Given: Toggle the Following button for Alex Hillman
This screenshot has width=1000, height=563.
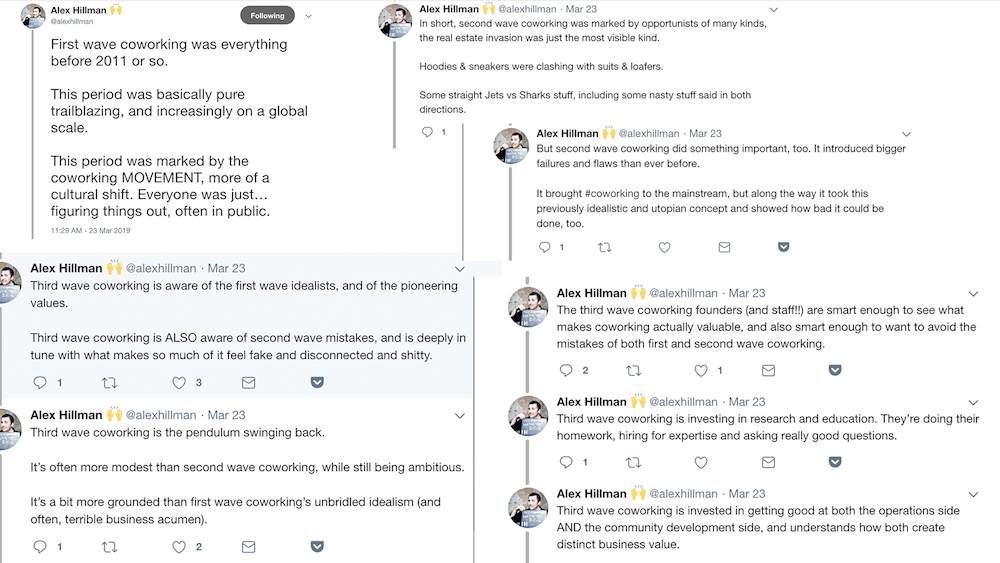Looking at the screenshot, I should pos(267,15).
